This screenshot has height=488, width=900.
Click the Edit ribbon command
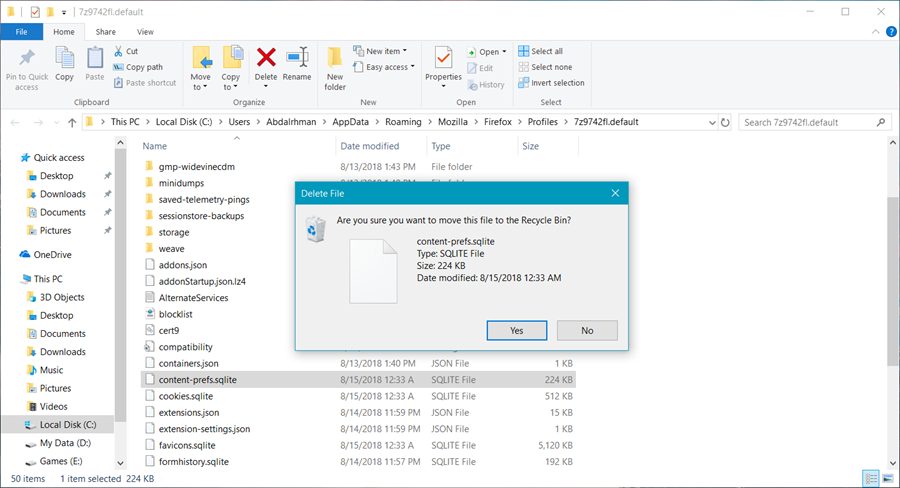click(x=480, y=68)
